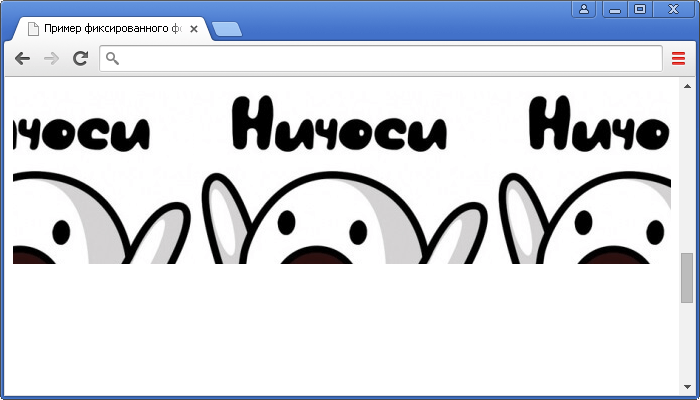Open the Chrome hamburger menu
This screenshot has width=700, height=400.
[x=678, y=58]
